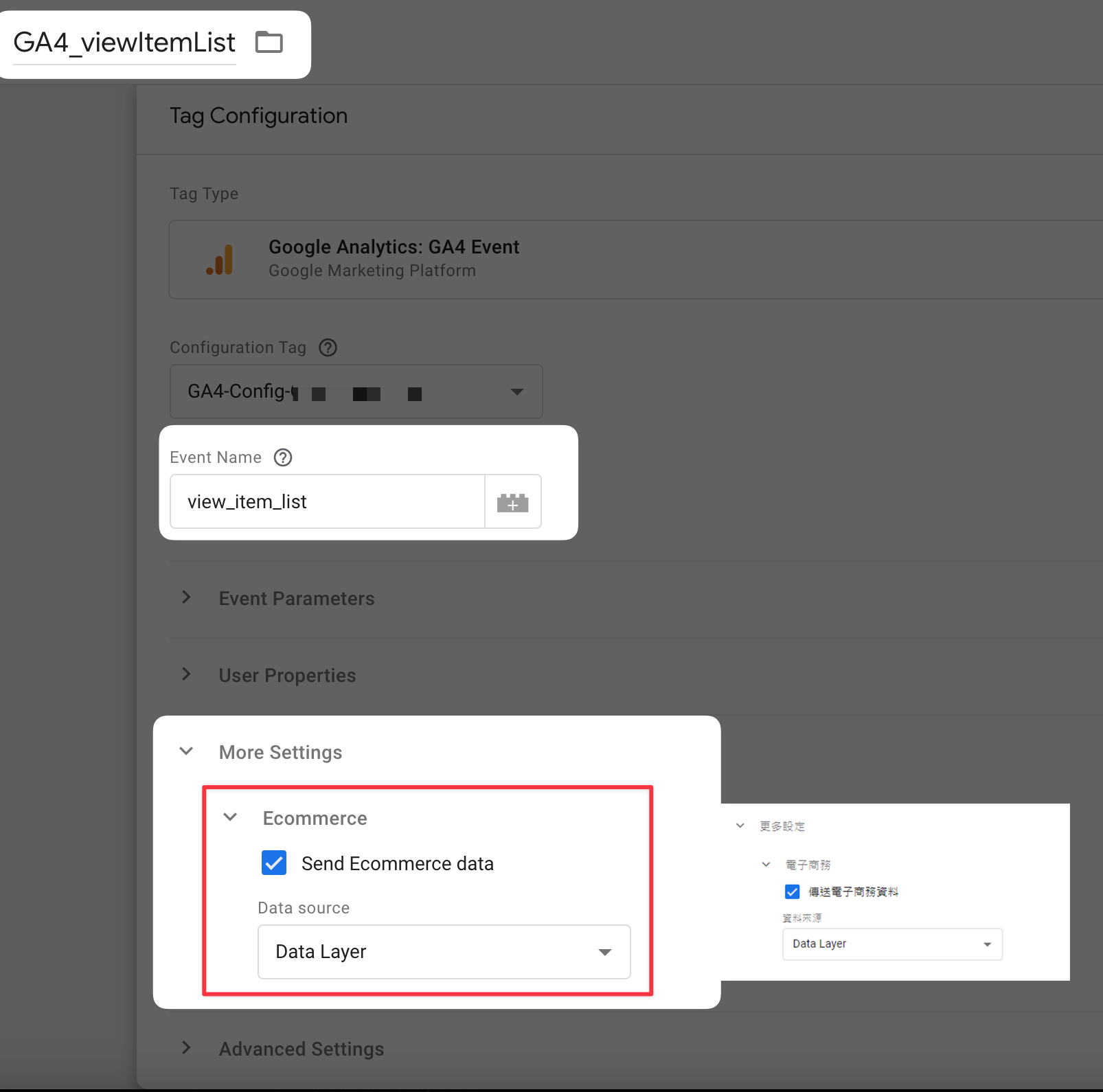Toggle the 傳送電子商務資料 checkbox
Viewport: 1103px width, 1092px height.
[x=793, y=891]
